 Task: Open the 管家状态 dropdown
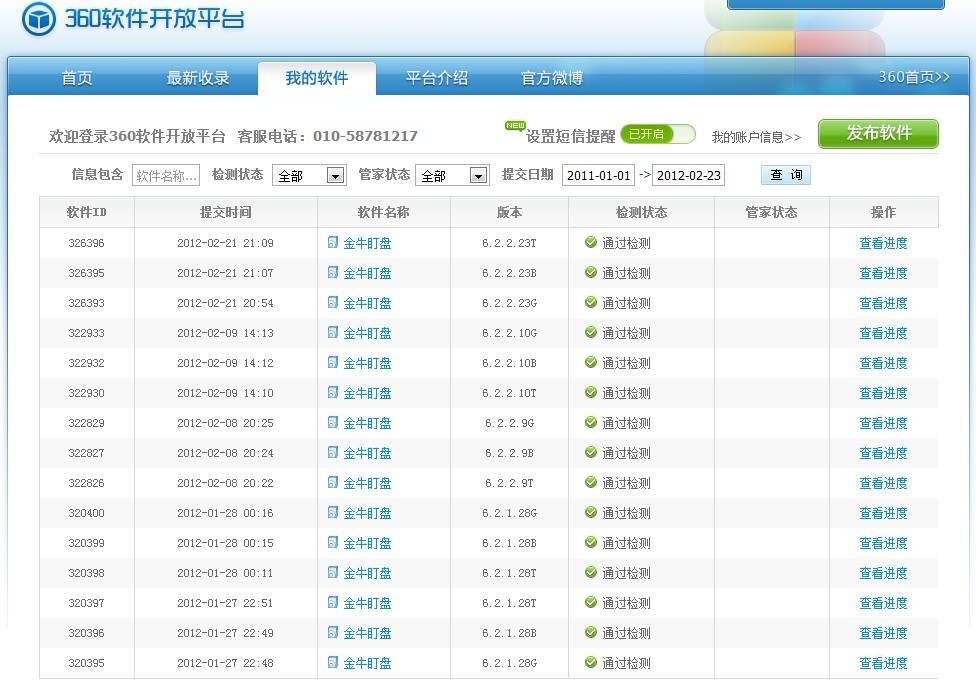coord(452,176)
